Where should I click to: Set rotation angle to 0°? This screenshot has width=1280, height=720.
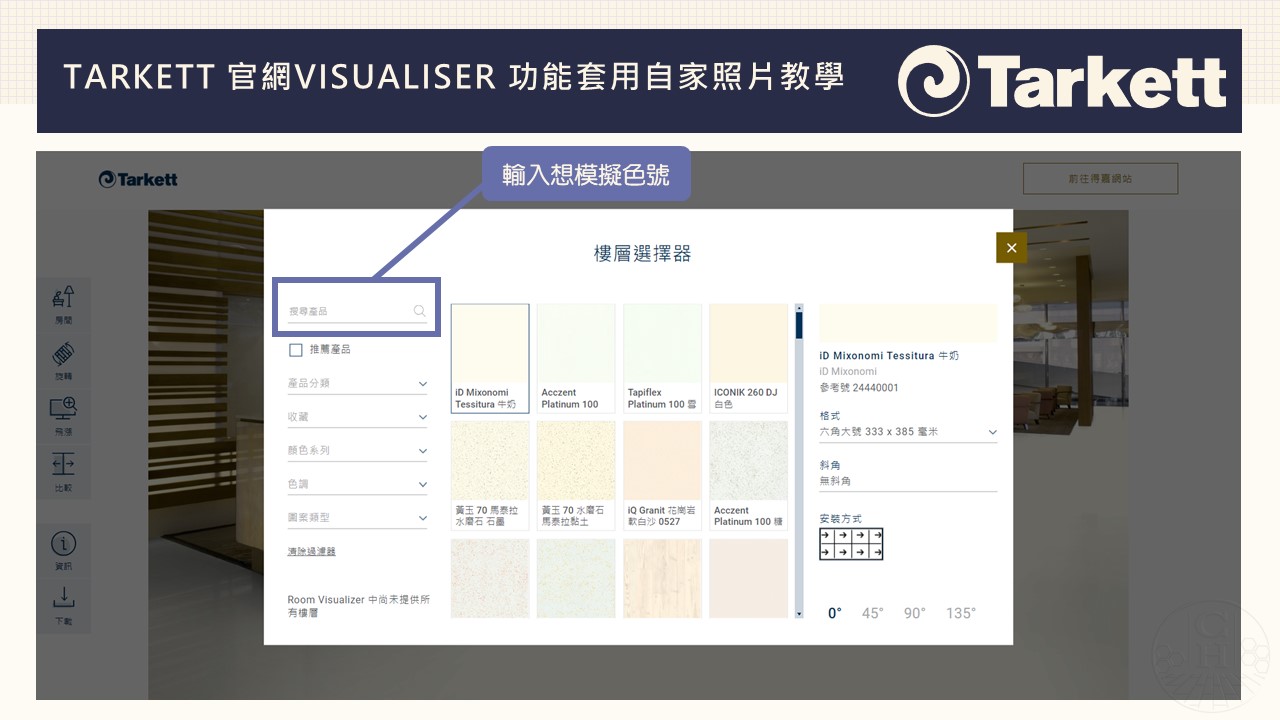(835, 613)
